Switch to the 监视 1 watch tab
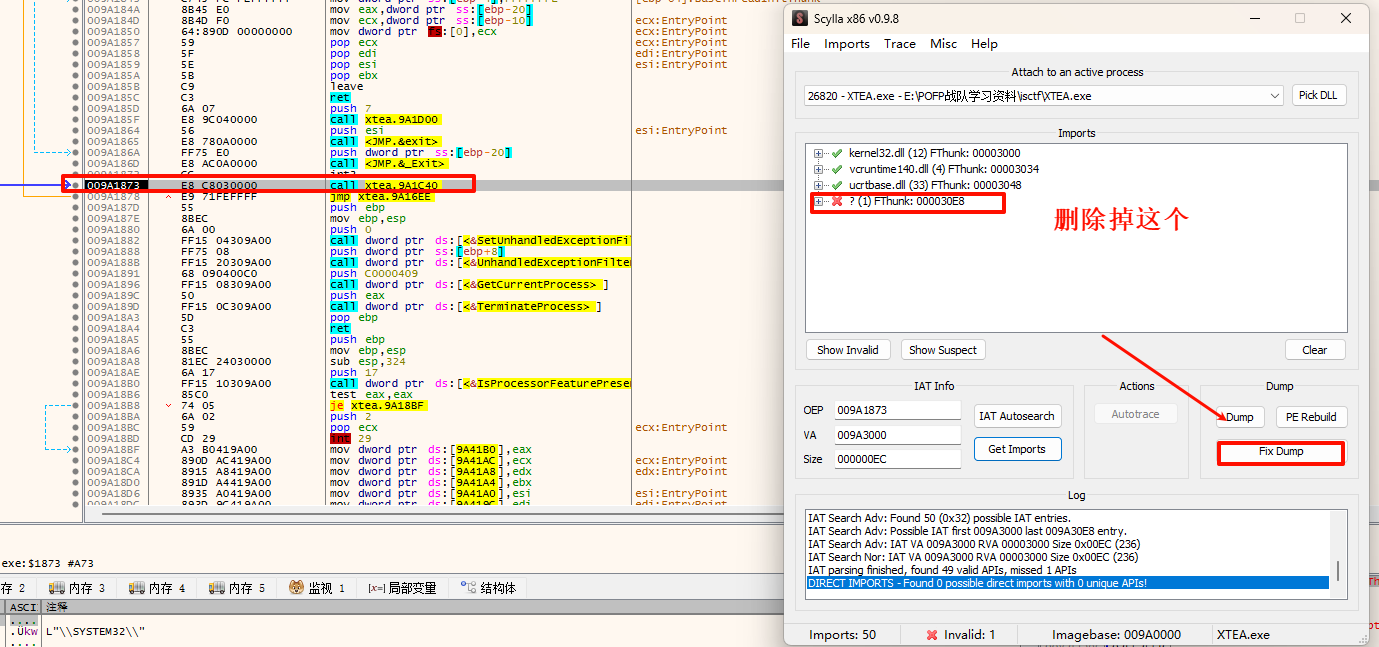This screenshot has width=1379, height=647. (x=317, y=588)
